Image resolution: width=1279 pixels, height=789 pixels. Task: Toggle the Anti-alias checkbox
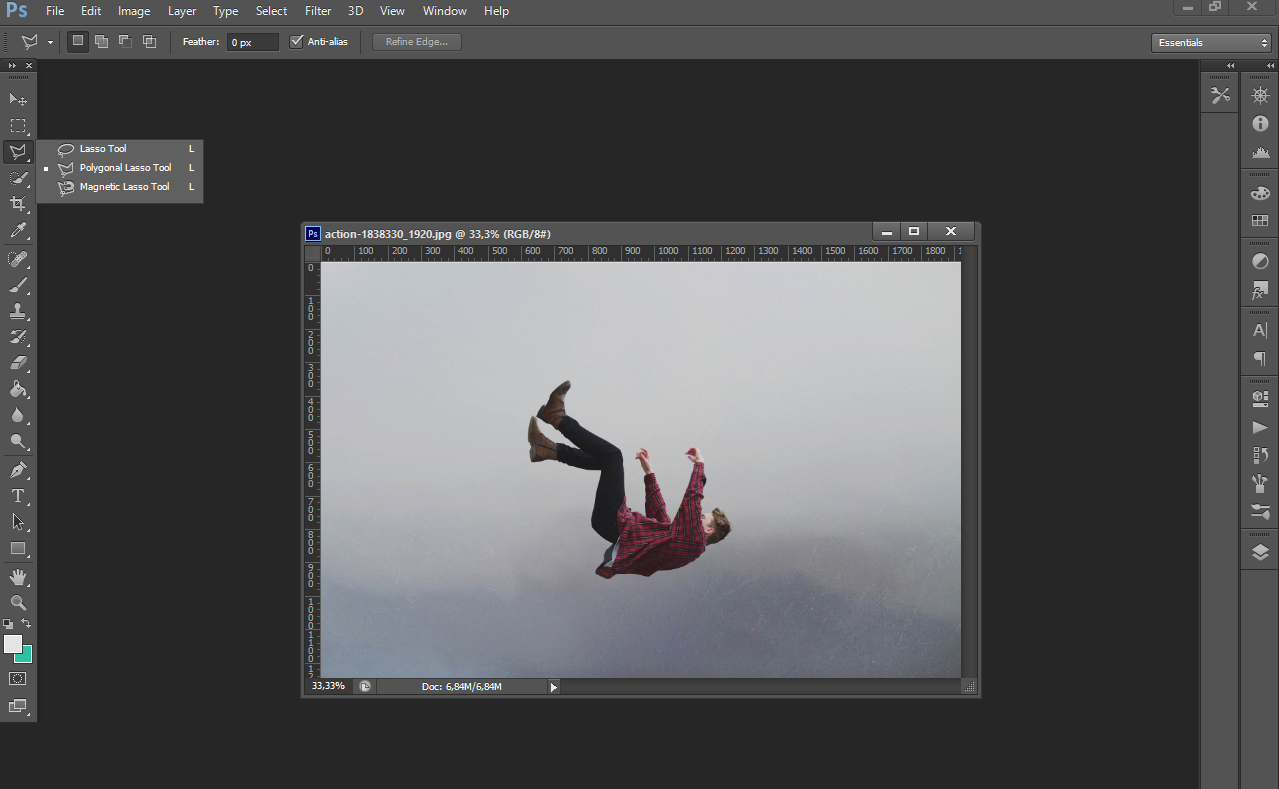[x=296, y=42]
